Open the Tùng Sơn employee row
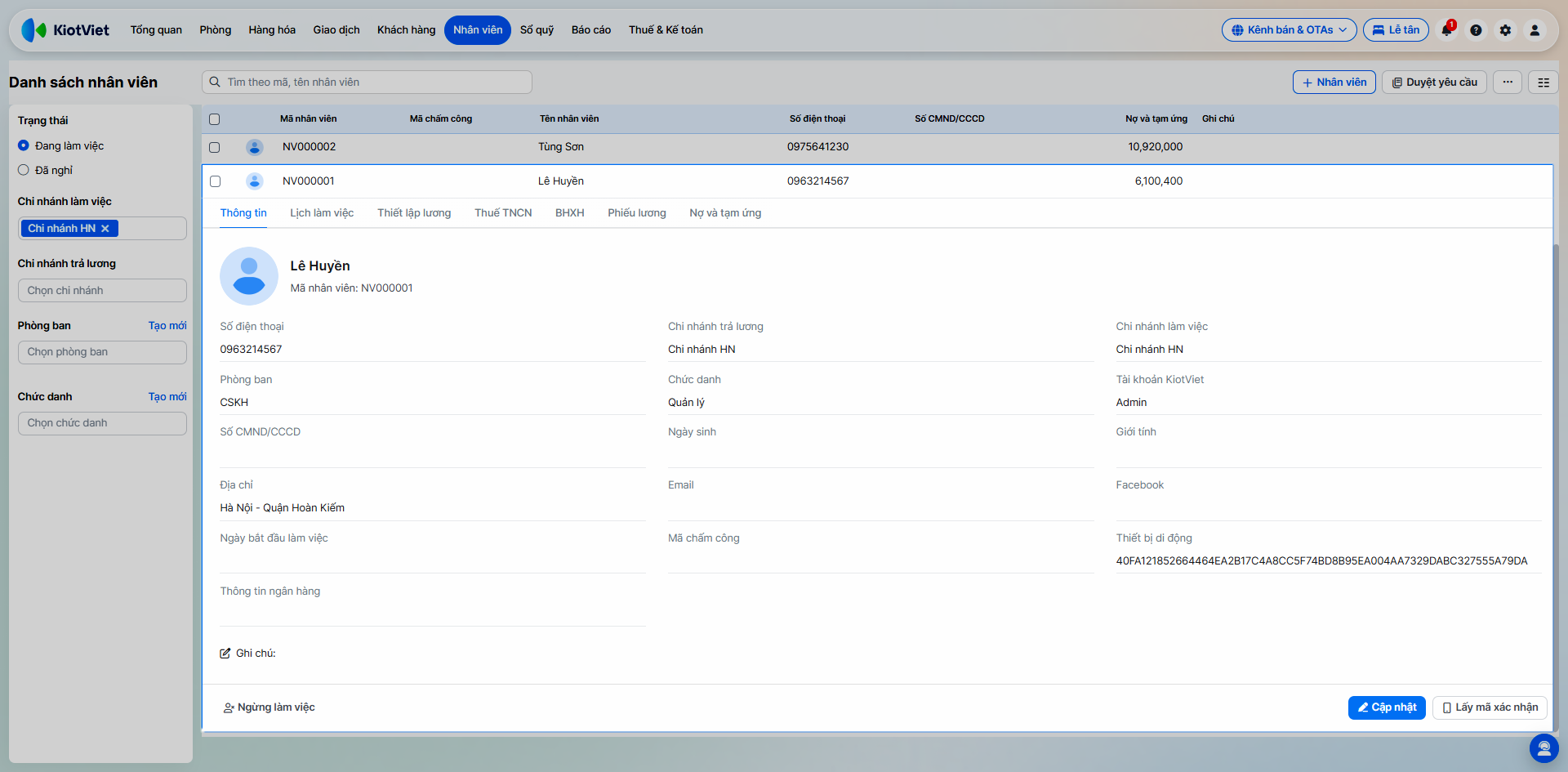The width and height of the screenshot is (1568, 772). pyautogui.click(x=880, y=148)
